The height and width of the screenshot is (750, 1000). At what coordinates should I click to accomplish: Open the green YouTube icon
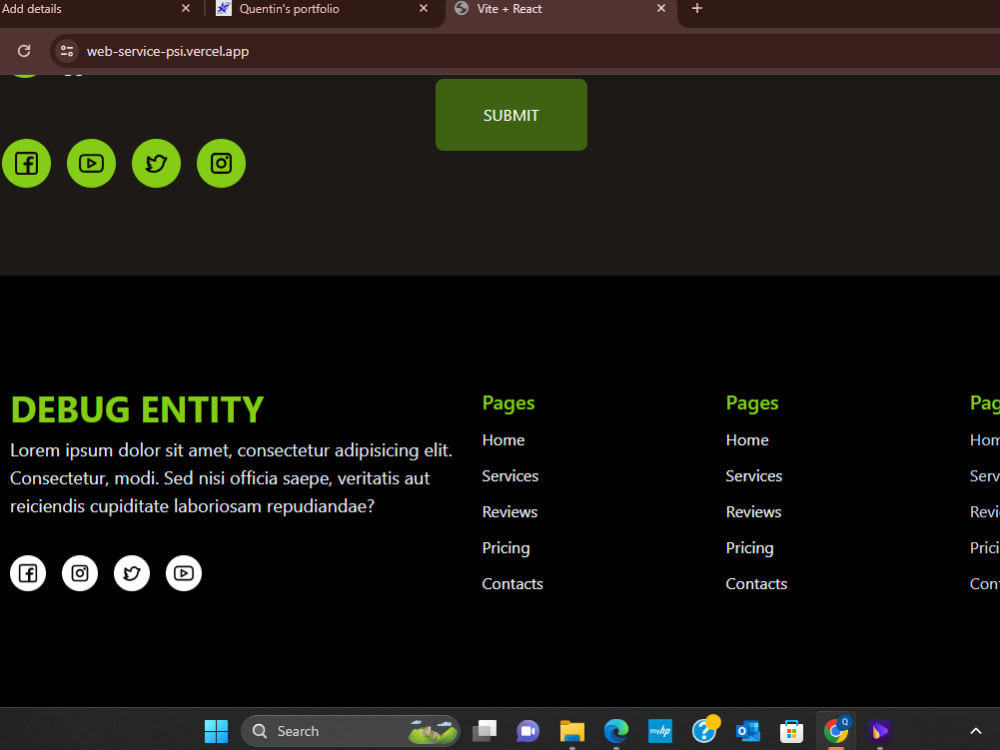[x=91, y=163]
